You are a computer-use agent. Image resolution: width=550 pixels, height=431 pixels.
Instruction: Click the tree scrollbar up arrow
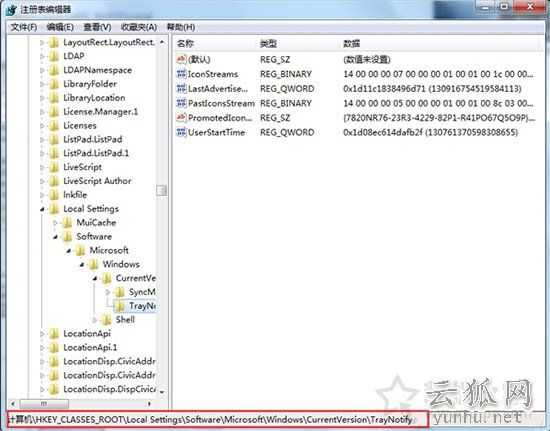click(x=161, y=42)
